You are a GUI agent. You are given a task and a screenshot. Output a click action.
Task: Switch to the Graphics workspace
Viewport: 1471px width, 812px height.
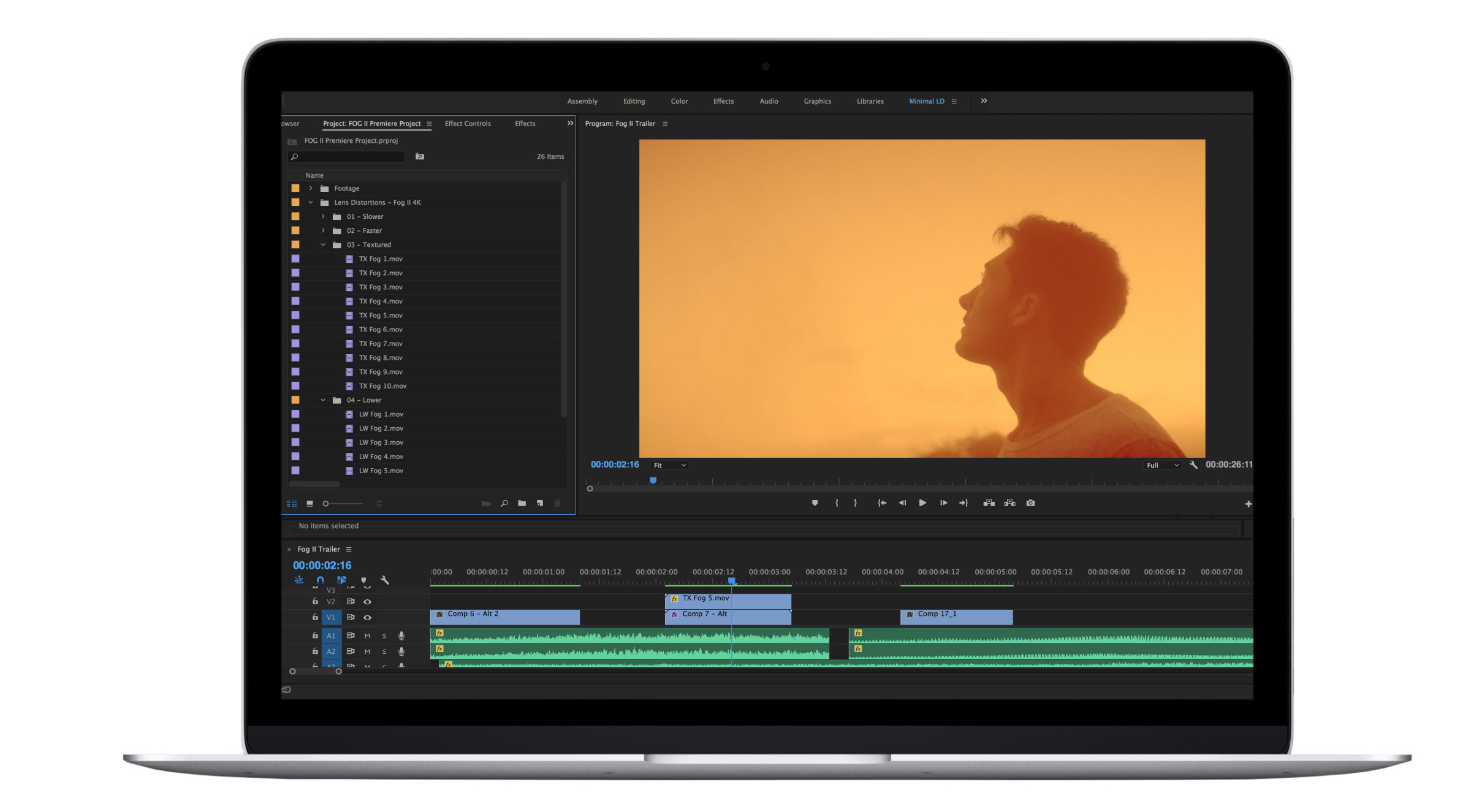[817, 102]
